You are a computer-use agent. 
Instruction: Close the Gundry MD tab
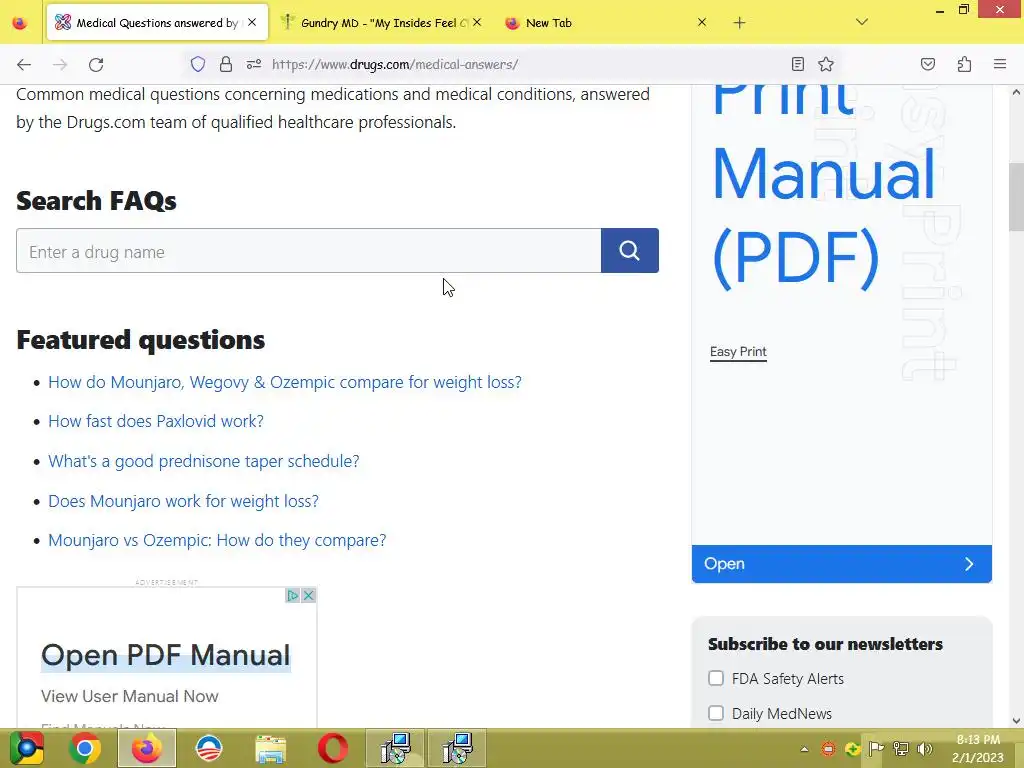coord(477,22)
